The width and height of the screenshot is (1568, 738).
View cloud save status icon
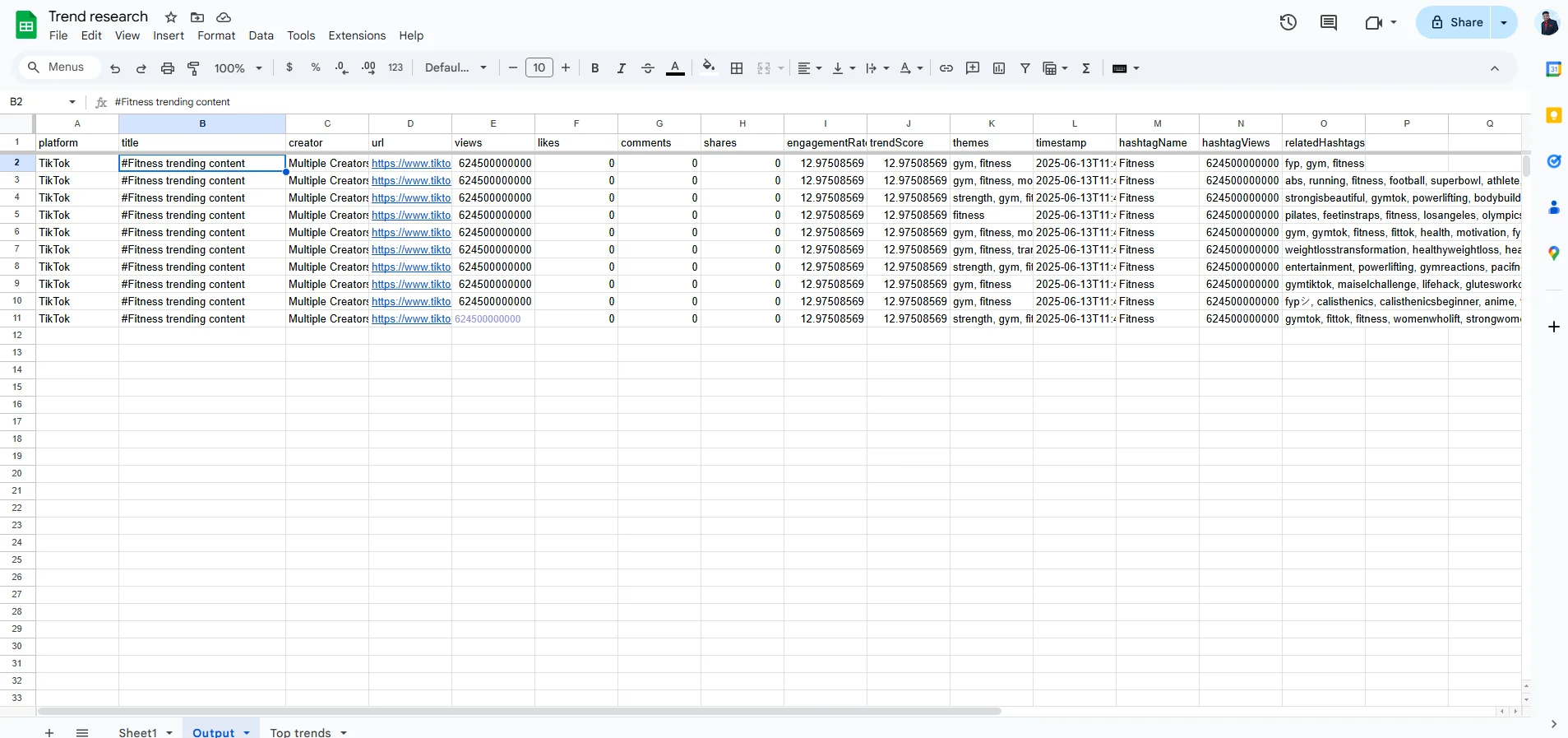pyautogui.click(x=224, y=17)
